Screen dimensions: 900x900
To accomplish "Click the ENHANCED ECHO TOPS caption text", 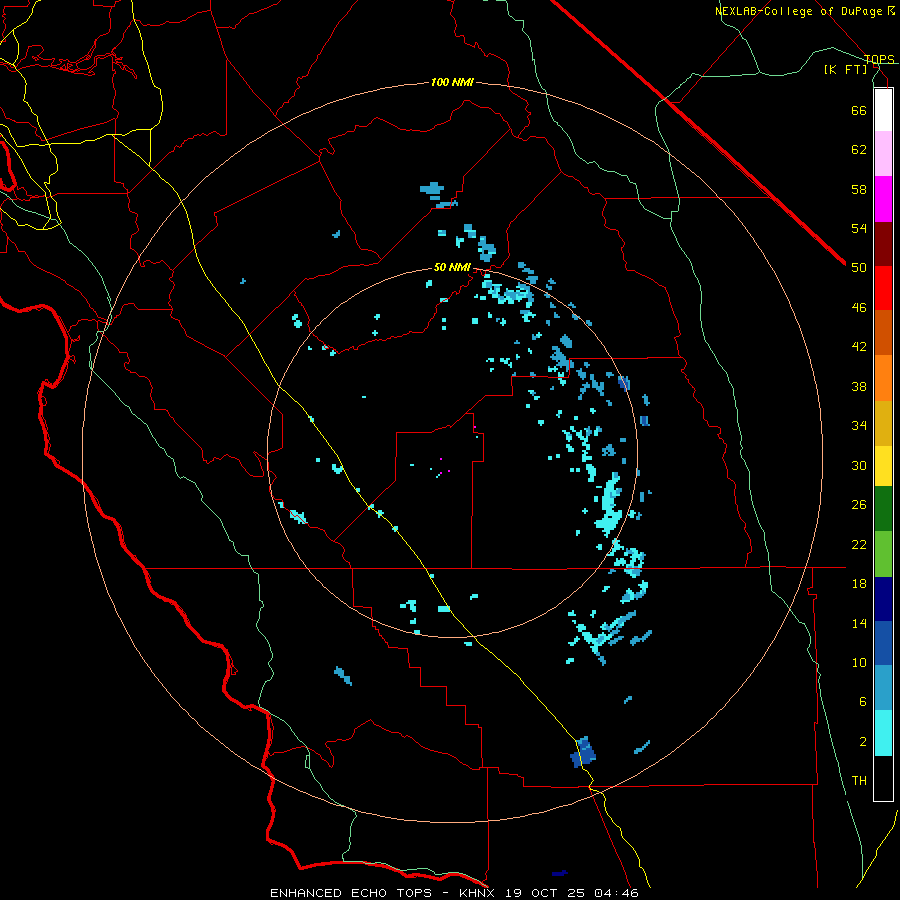I will point(351,893).
